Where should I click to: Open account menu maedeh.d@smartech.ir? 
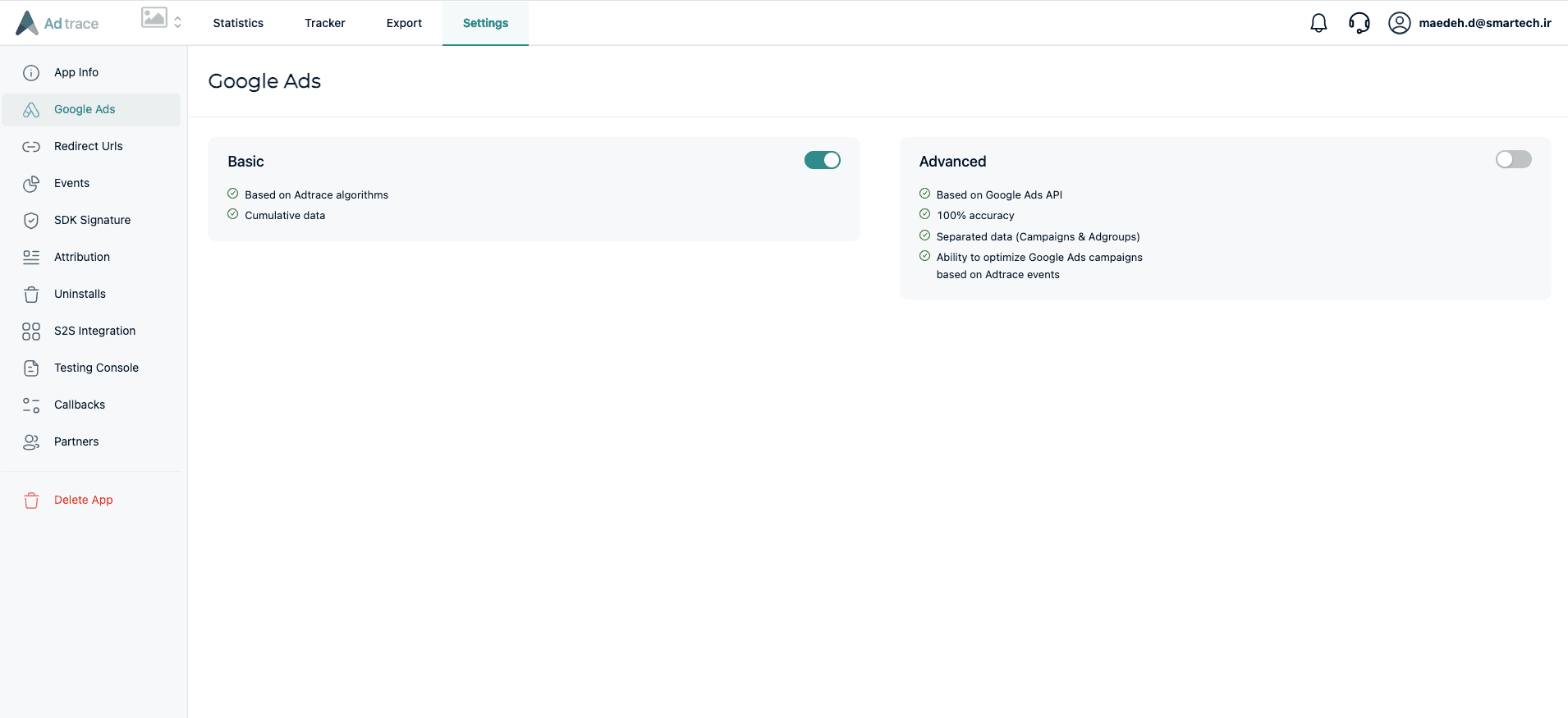coord(1485,23)
